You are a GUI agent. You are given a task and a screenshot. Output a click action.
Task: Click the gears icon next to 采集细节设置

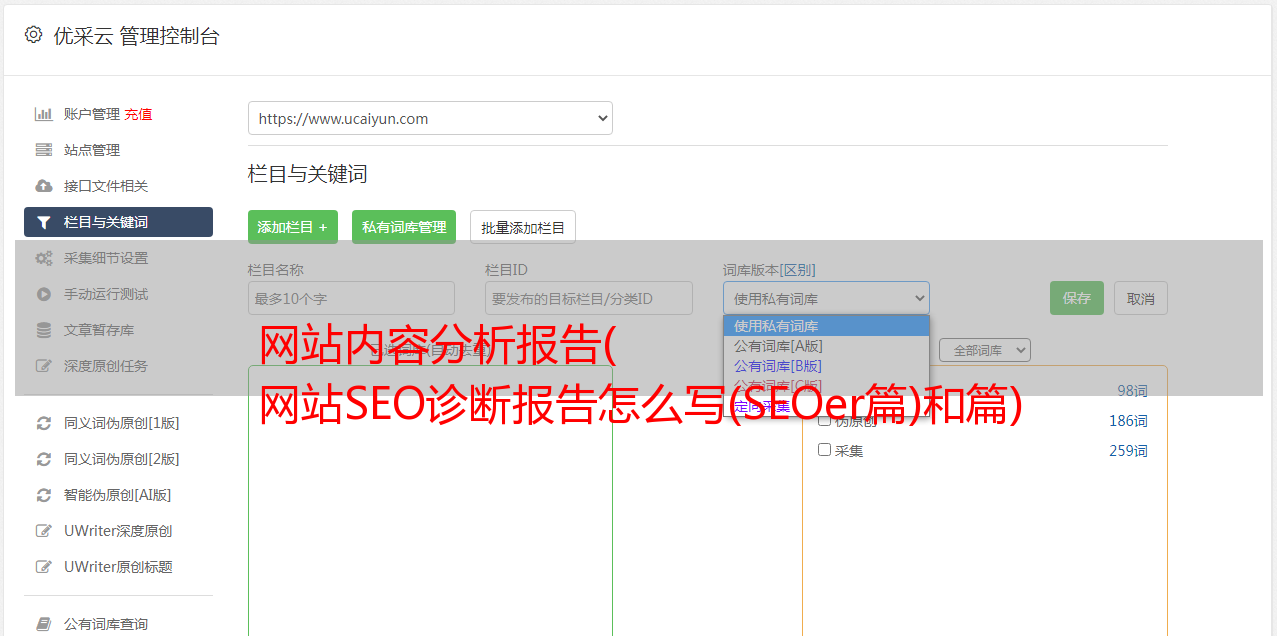(x=43, y=258)
